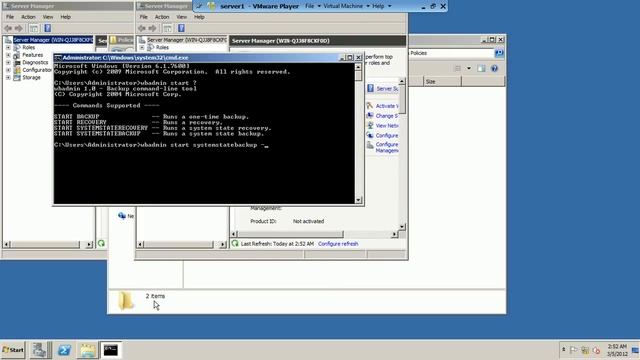This screenshot has height=360, width=640.
Task: Select Server Manager root node in left tree
Action: click(x=53, y=40)
